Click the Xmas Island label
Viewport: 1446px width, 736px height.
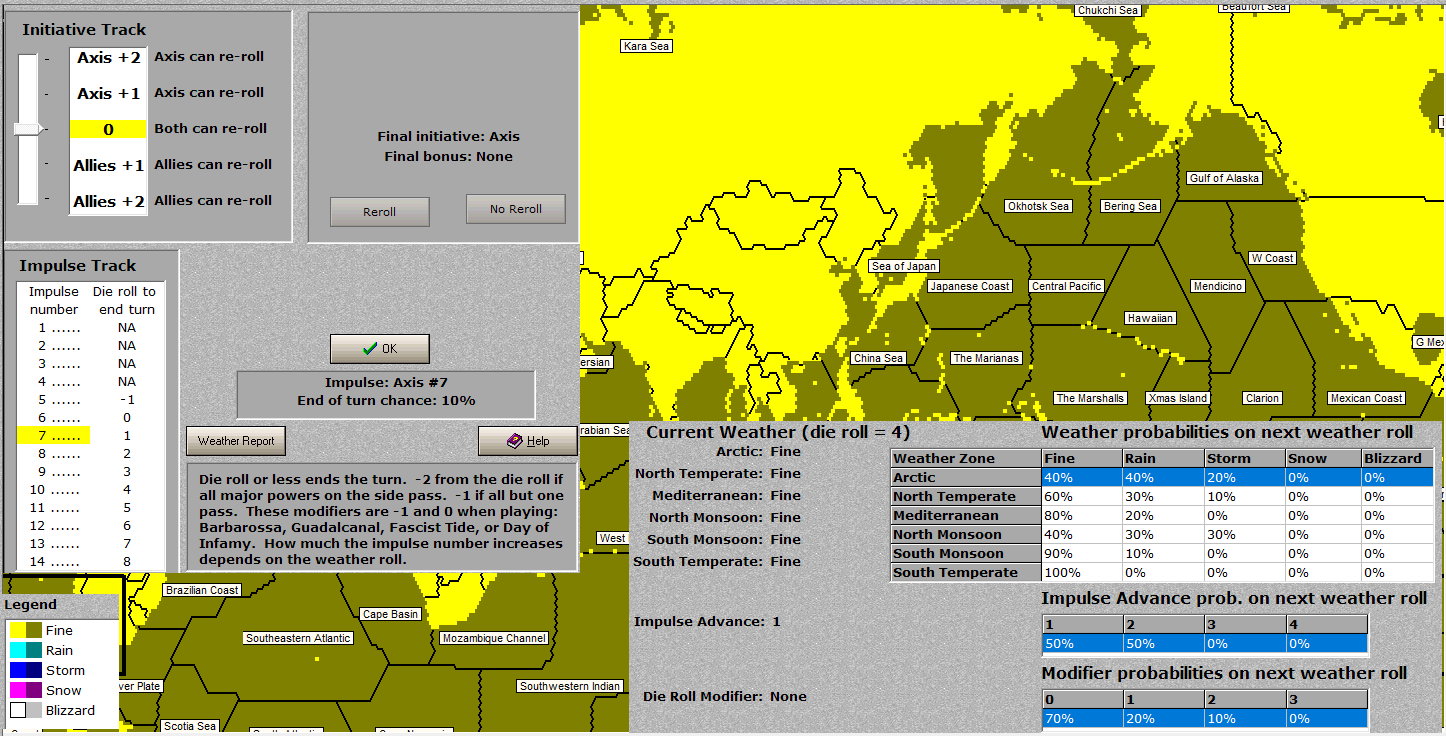pos(1178,398)
